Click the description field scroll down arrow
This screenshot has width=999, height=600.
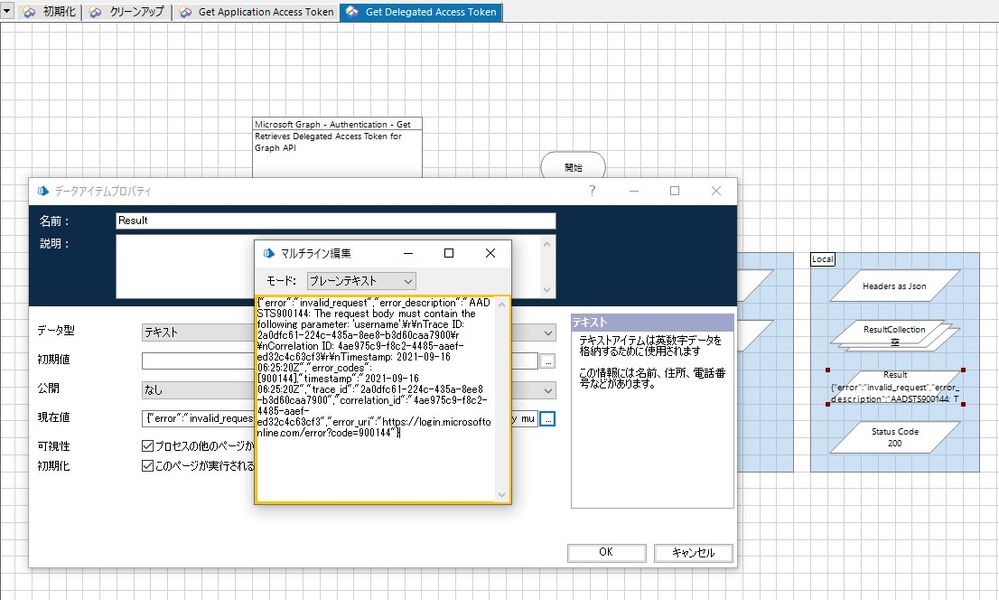[546, 289]
